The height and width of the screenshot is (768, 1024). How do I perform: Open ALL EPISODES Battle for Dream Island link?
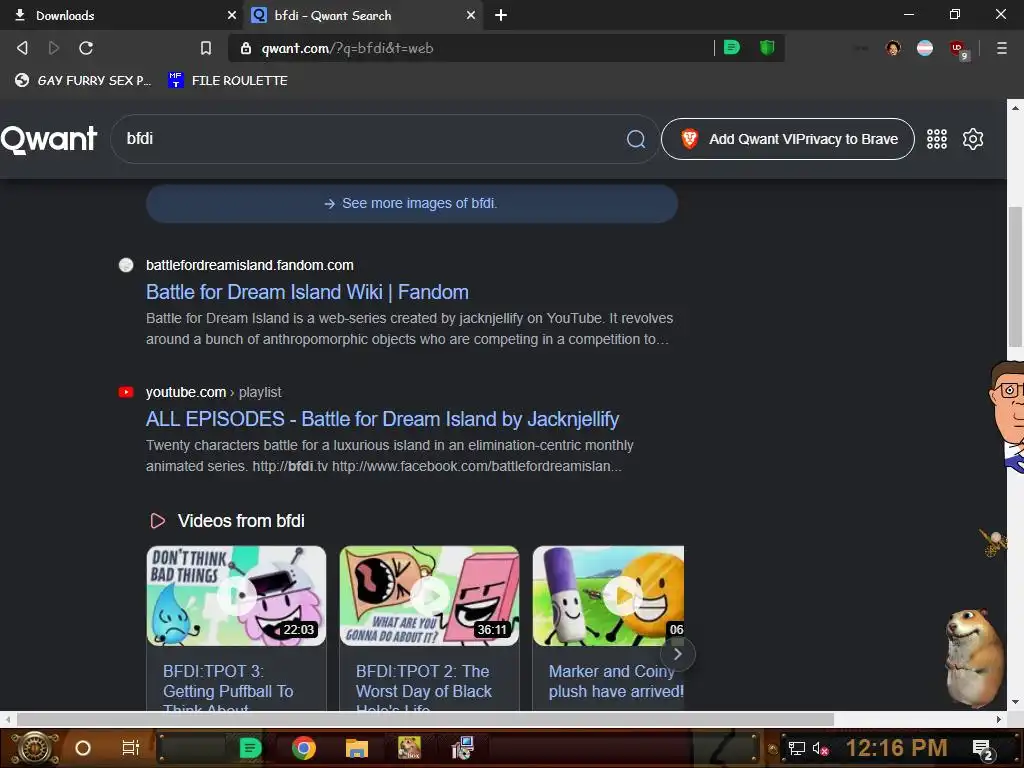coord(382,419)
